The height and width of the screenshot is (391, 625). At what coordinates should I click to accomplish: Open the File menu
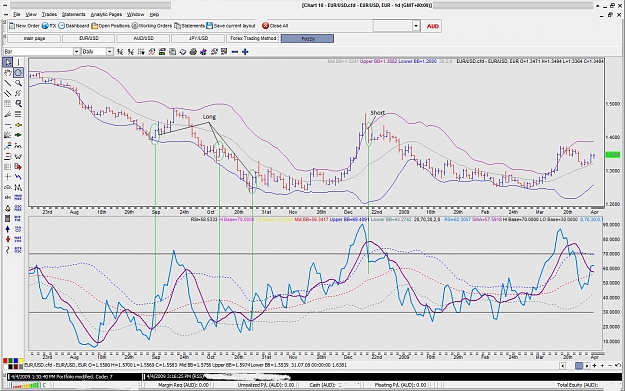click(x=16, y=14)
